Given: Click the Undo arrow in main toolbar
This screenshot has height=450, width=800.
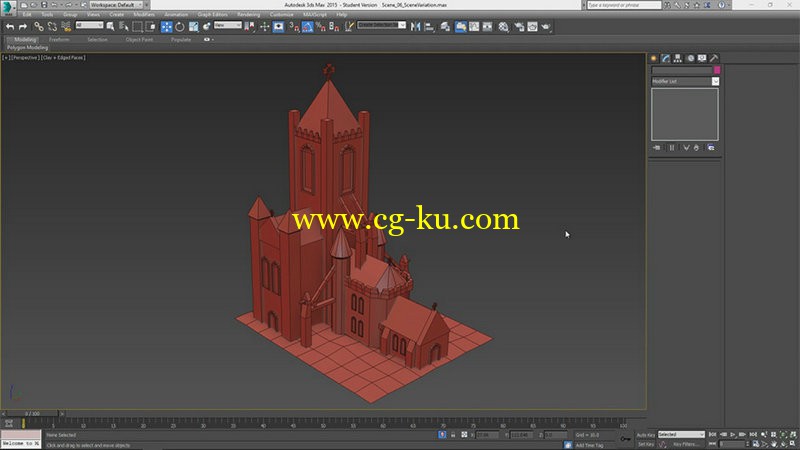Looking at the screenshot, I should tap(10, 27).
